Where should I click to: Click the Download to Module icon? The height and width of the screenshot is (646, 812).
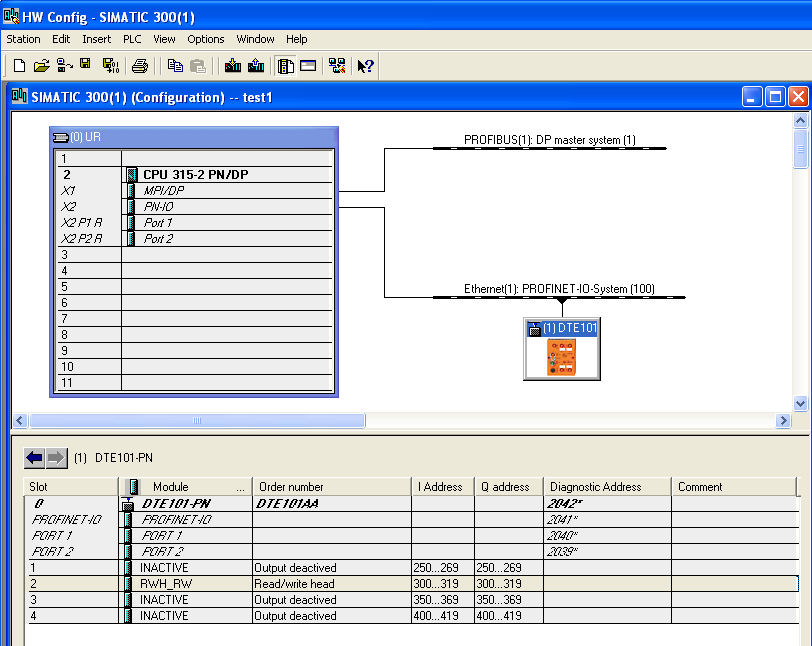coord(233,66)
